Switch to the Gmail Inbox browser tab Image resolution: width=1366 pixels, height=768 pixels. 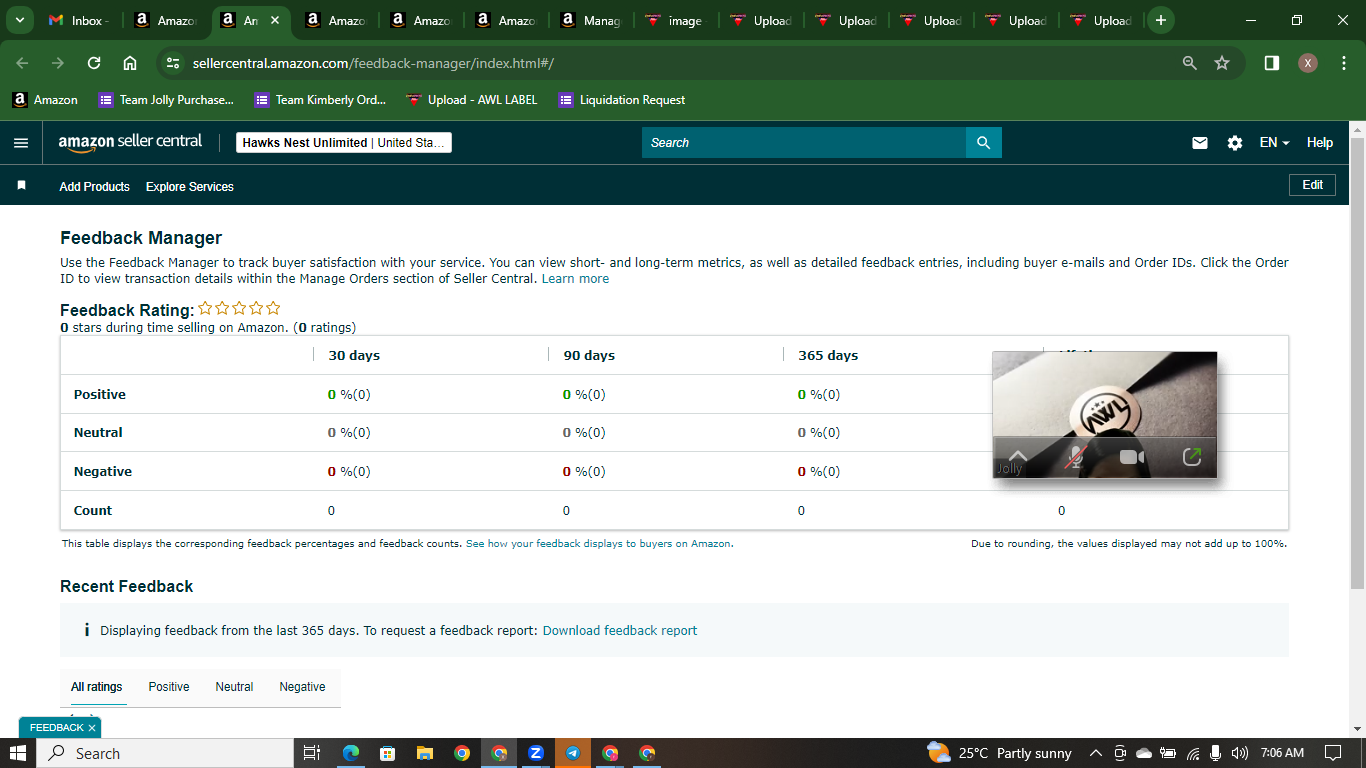pyautogui.click(x=81, y=20)
